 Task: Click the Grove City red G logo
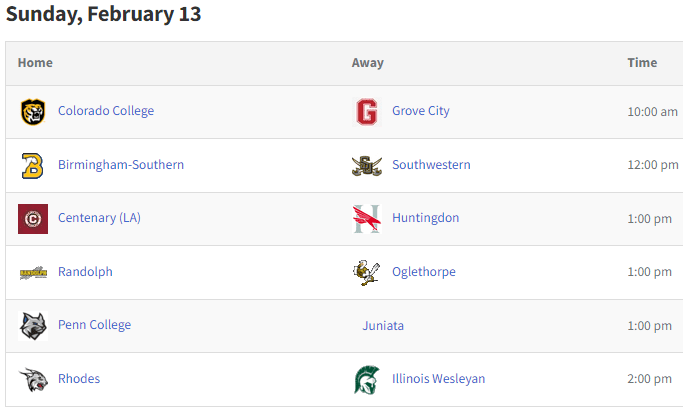pyautogui.click(x=367, y=112)
